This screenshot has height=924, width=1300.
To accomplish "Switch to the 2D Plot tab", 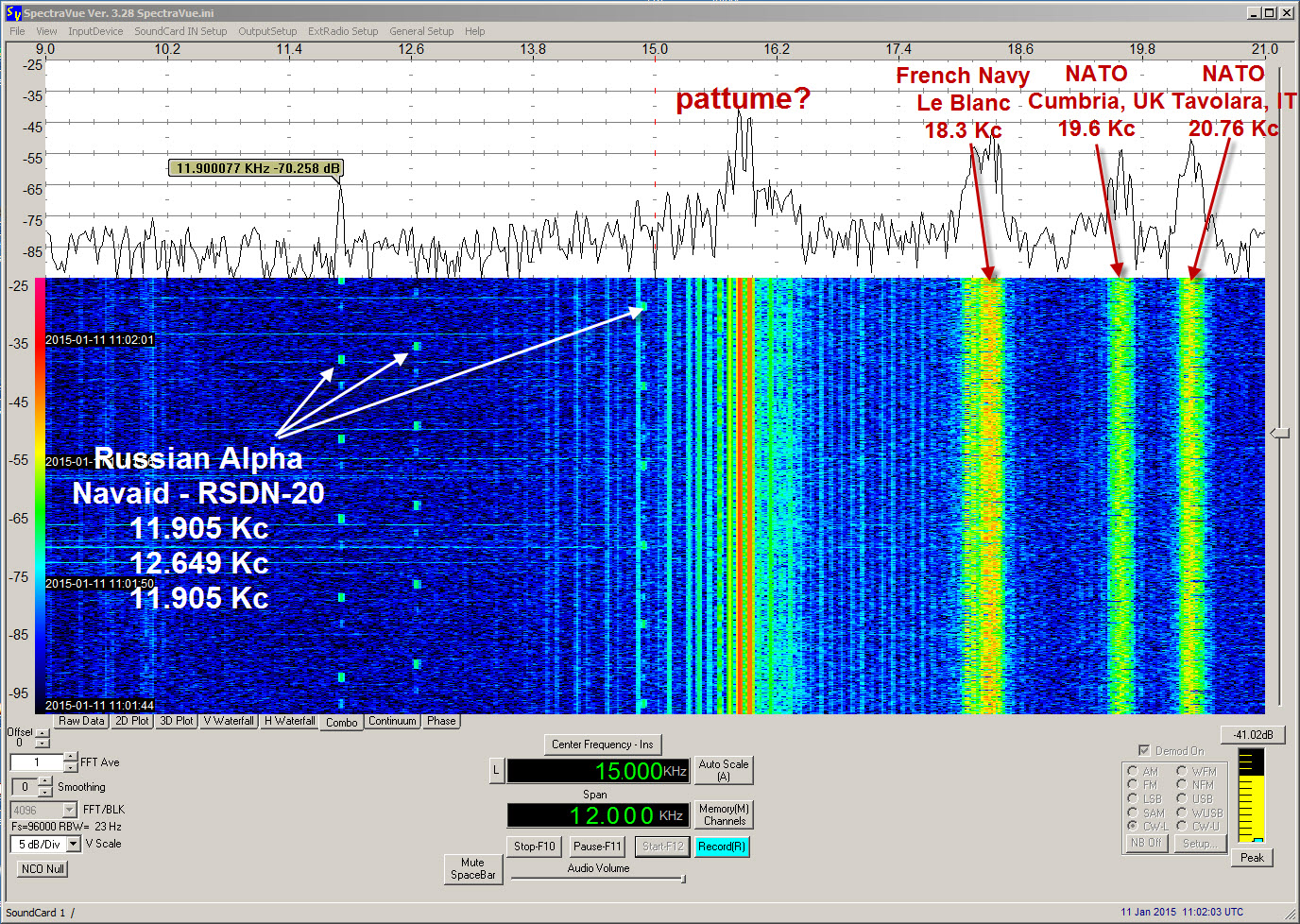I will coord(132,721).
